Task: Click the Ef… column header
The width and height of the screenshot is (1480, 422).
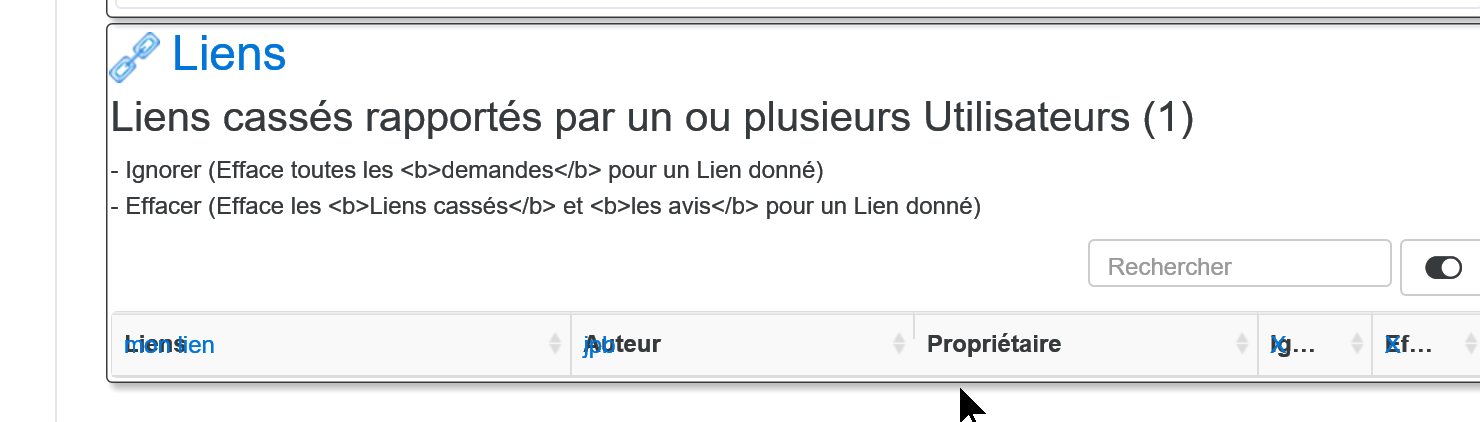Action: [x=1426, y=344]
